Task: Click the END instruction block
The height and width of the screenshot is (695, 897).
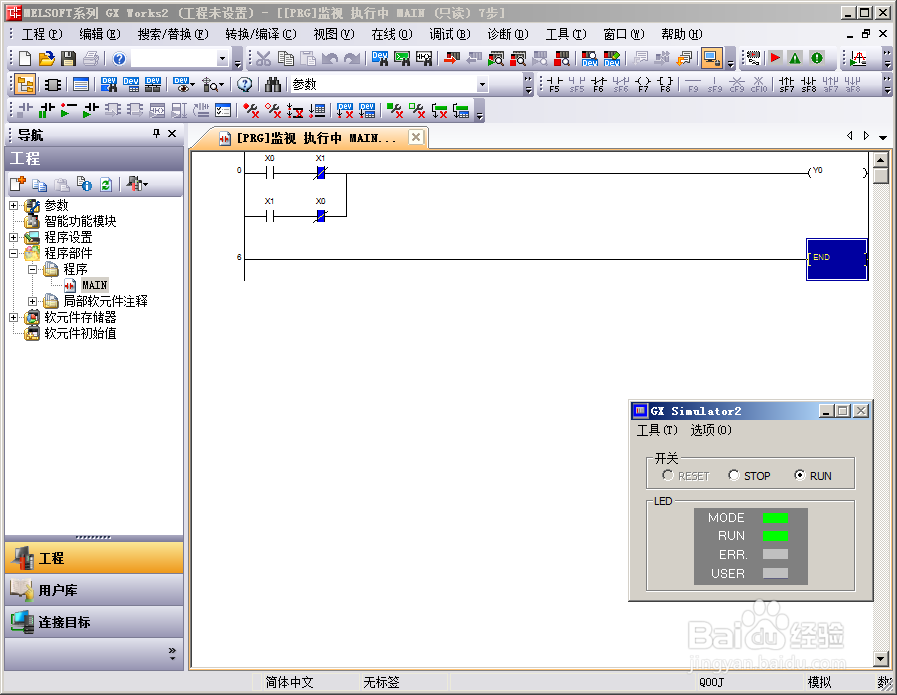Action: [837, 259]
